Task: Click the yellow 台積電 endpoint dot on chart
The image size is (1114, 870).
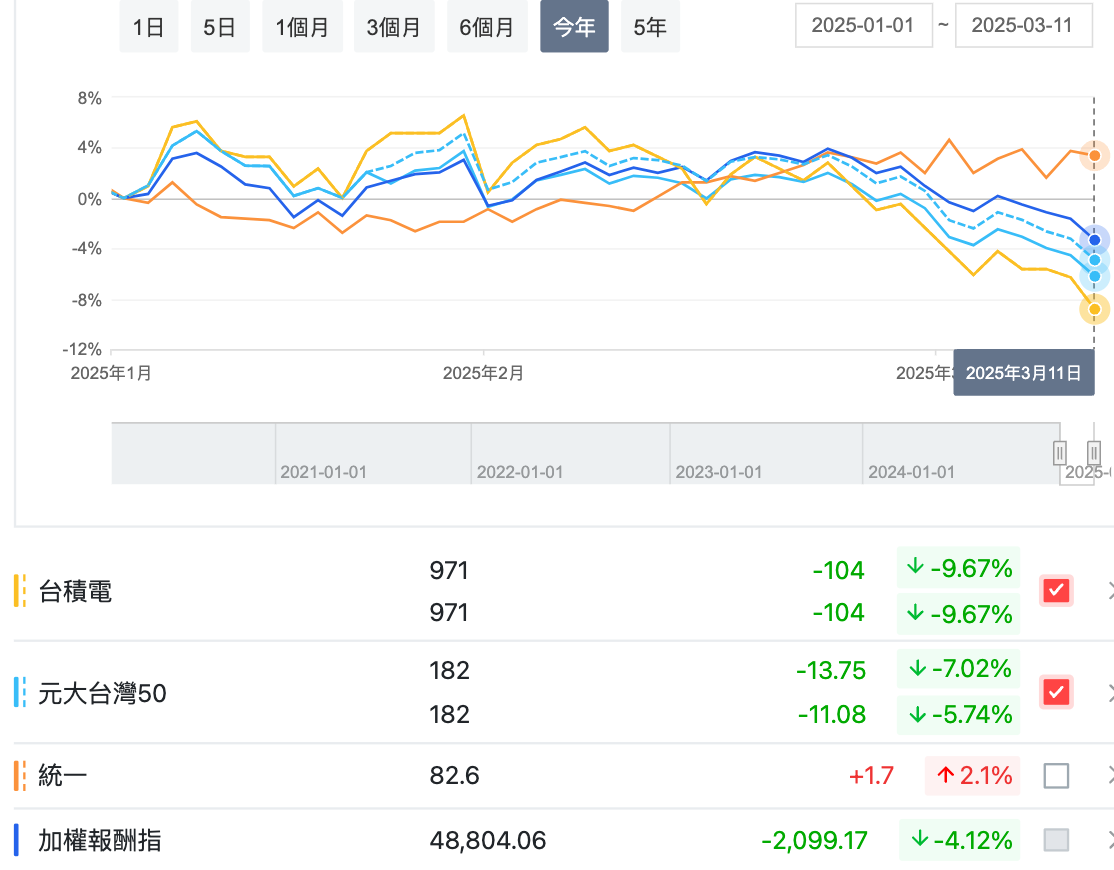Action: coord(1095,310)
